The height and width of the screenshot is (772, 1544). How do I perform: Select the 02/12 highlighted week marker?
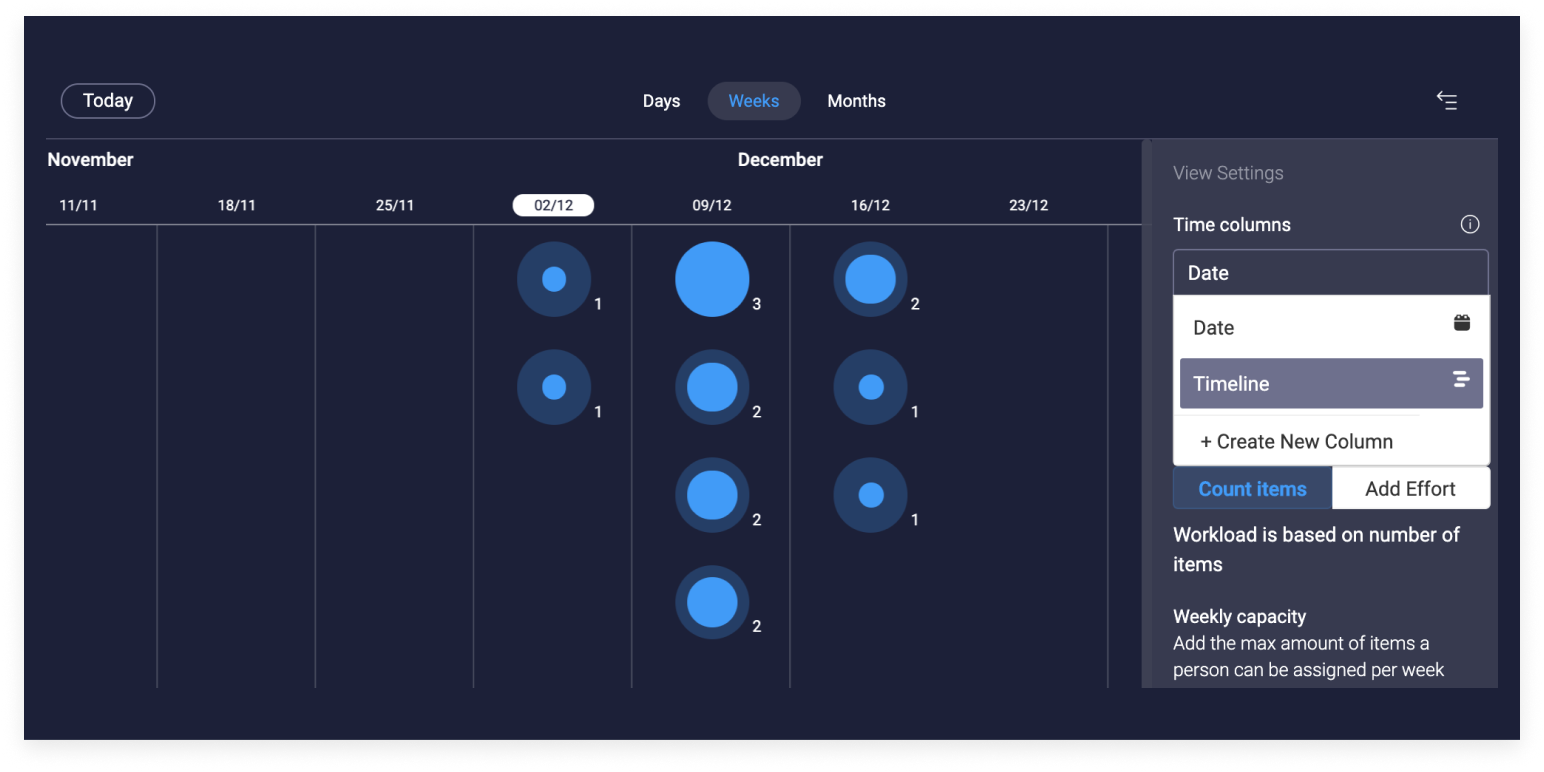pos(553,205)
